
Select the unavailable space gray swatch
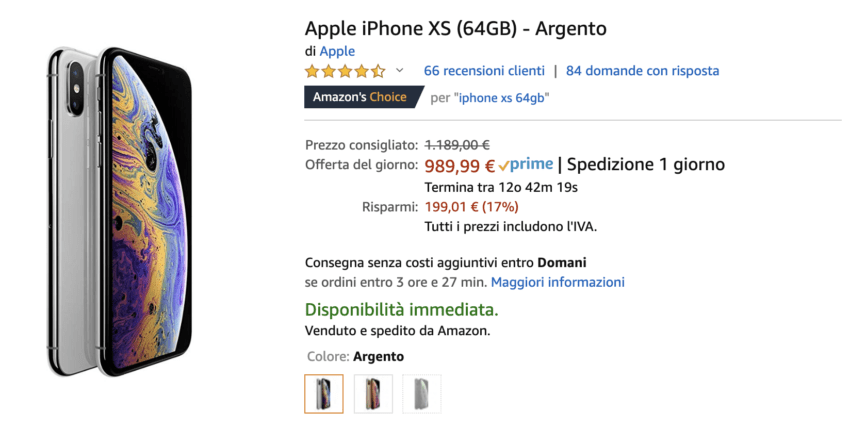[x=421, y=393]
